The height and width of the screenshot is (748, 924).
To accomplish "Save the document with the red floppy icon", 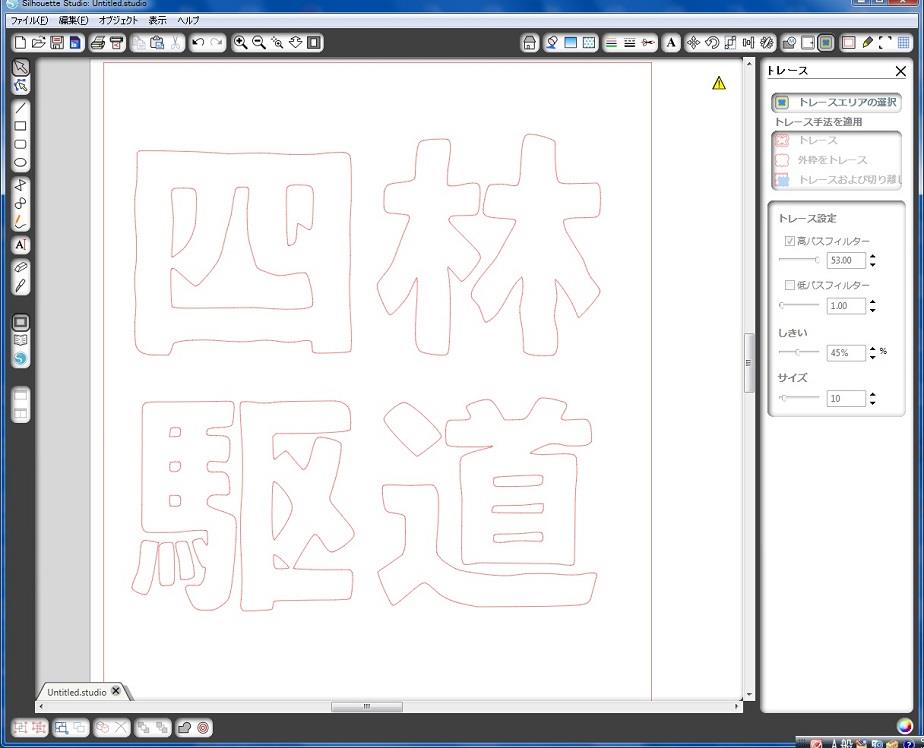I will (57, 42).
